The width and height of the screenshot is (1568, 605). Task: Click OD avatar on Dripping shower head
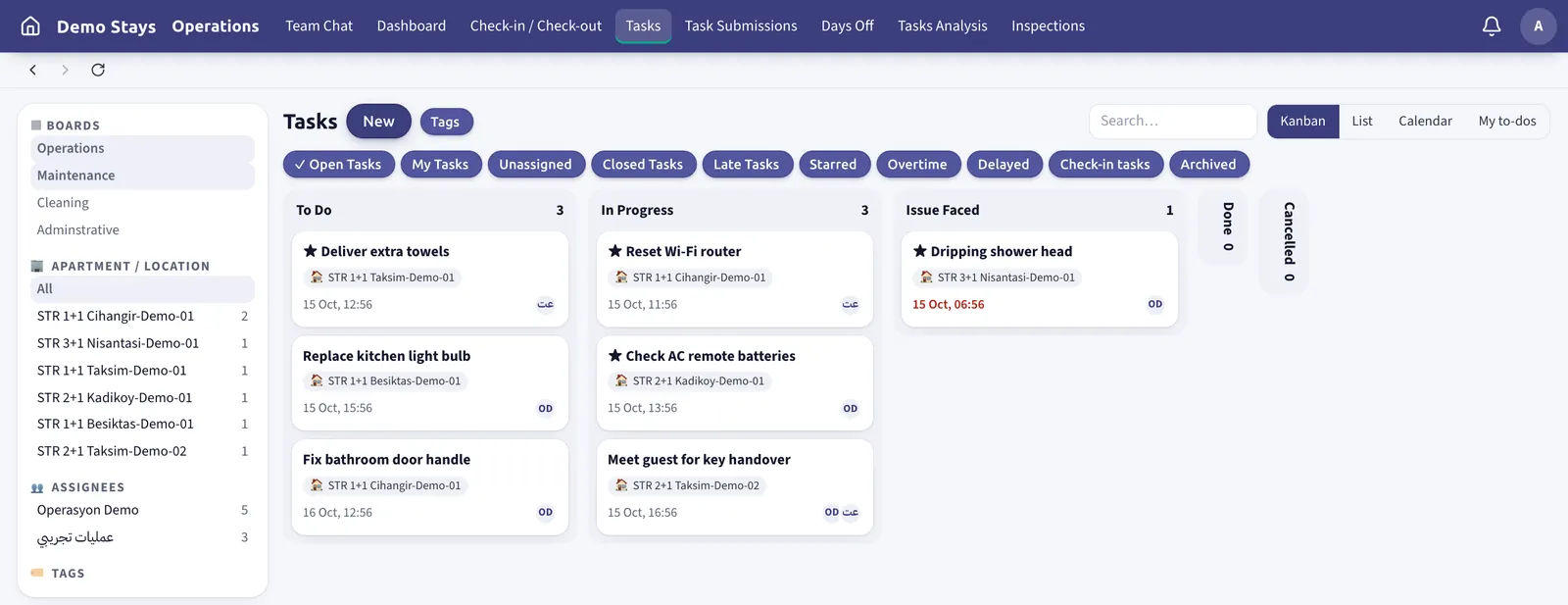(x=1155, y=305)
